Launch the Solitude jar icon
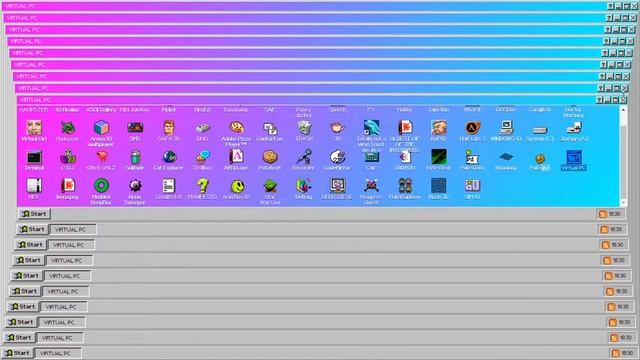 pyautogui.click(x=135, y=157)
